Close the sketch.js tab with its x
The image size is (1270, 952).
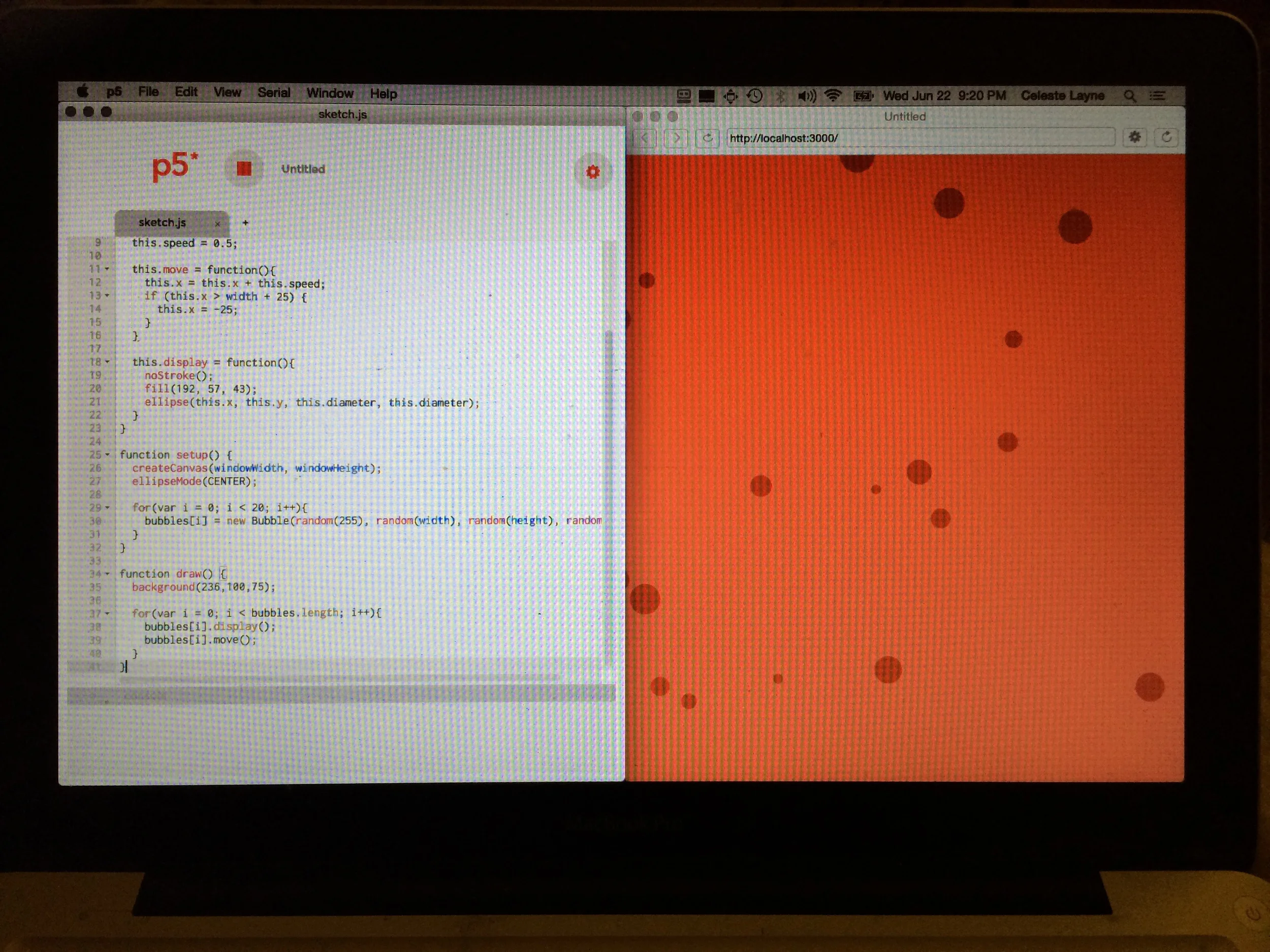(x=217, y=224)
